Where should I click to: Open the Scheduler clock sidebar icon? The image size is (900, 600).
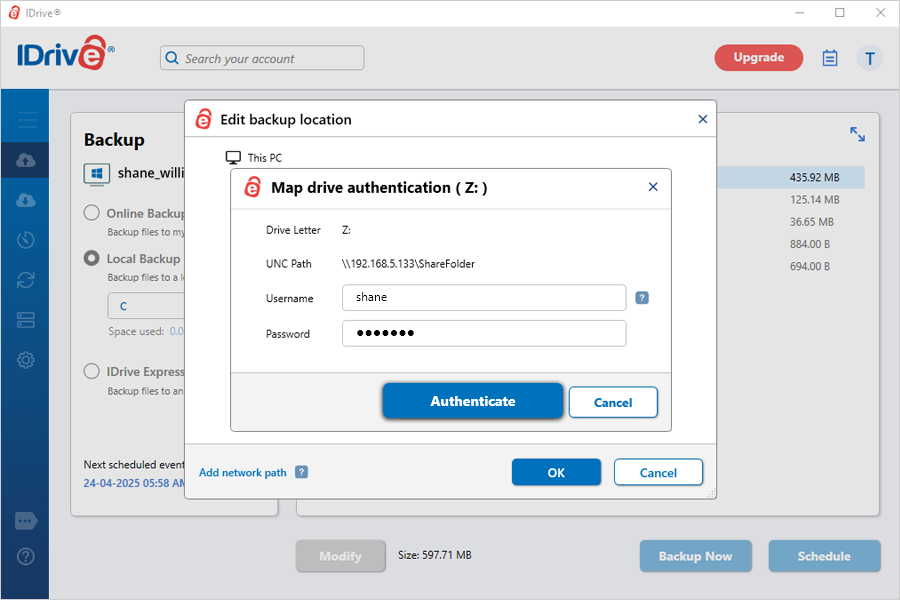point(27,240)
